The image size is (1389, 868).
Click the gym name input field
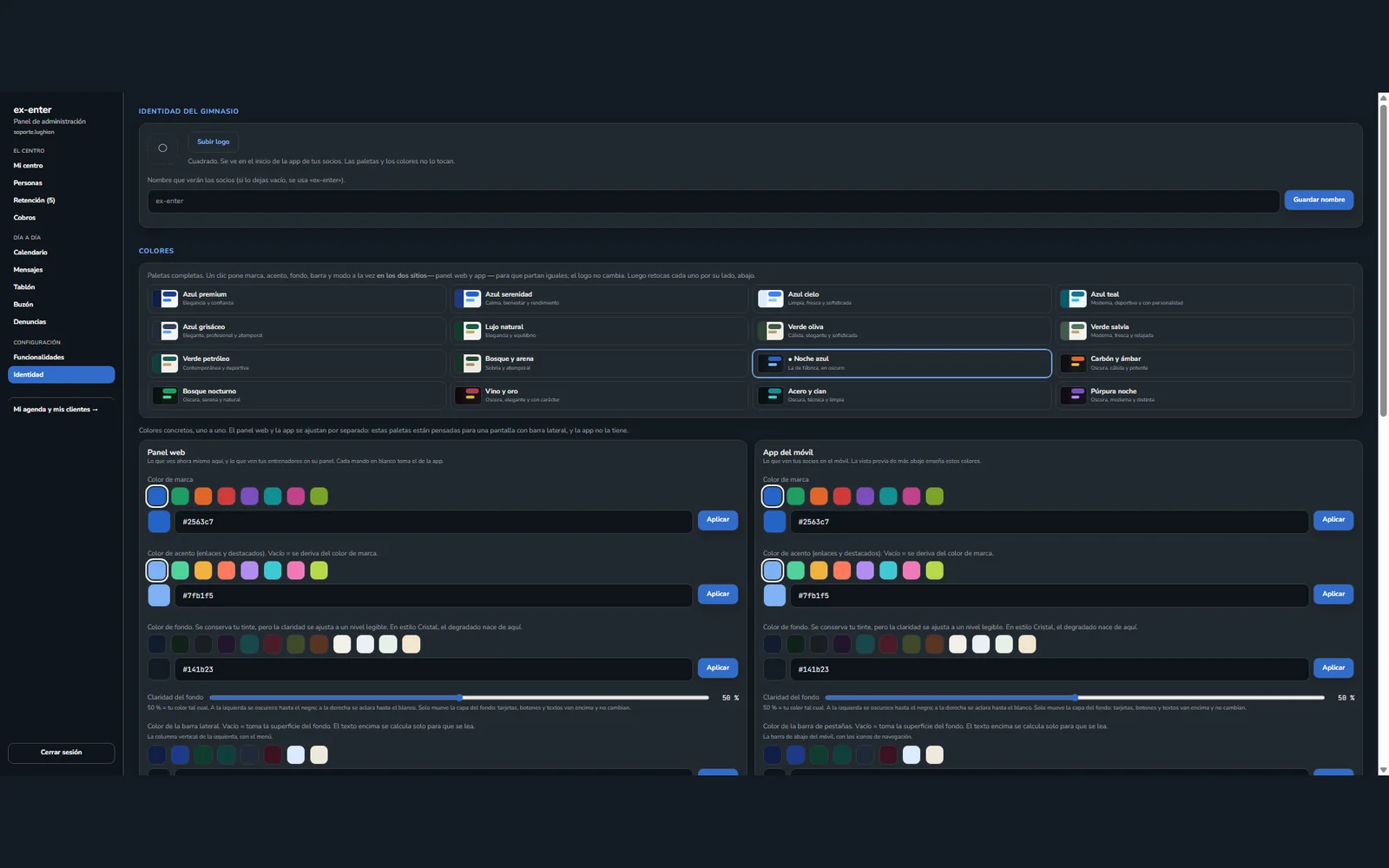coord(713,201)
